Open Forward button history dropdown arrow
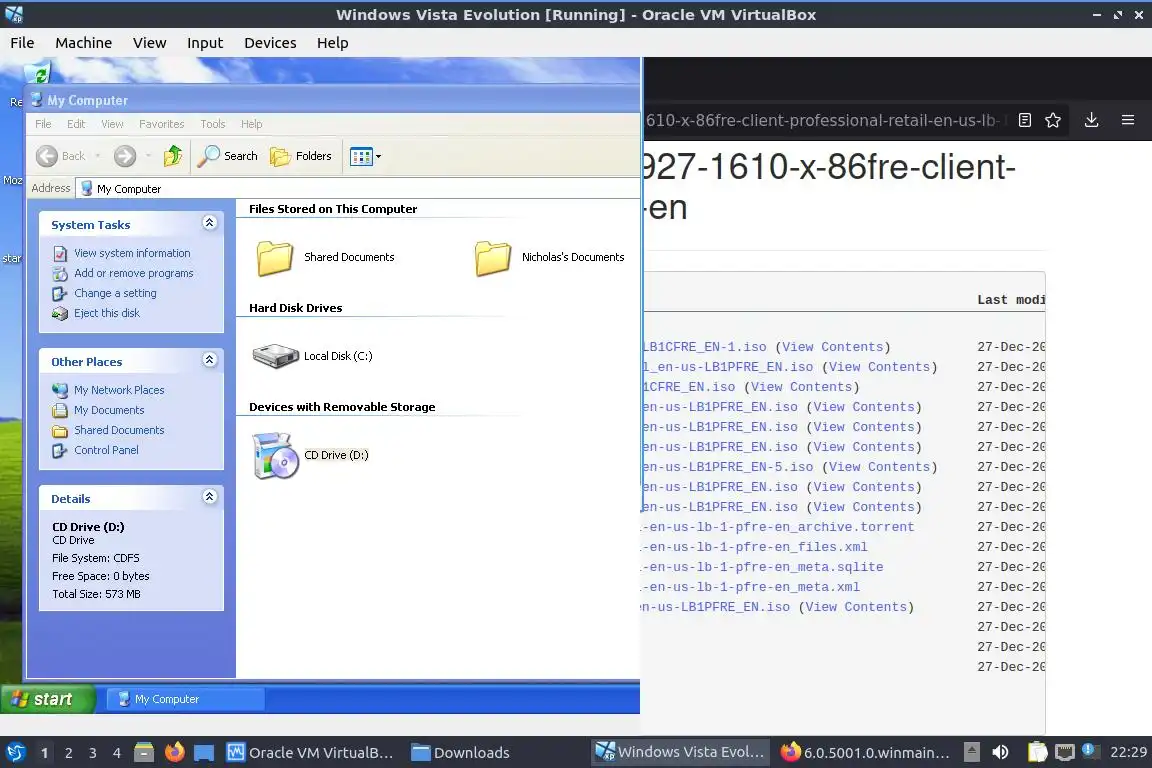Image resolution: width=1152 pixels, height=768 pixels. 148,156
